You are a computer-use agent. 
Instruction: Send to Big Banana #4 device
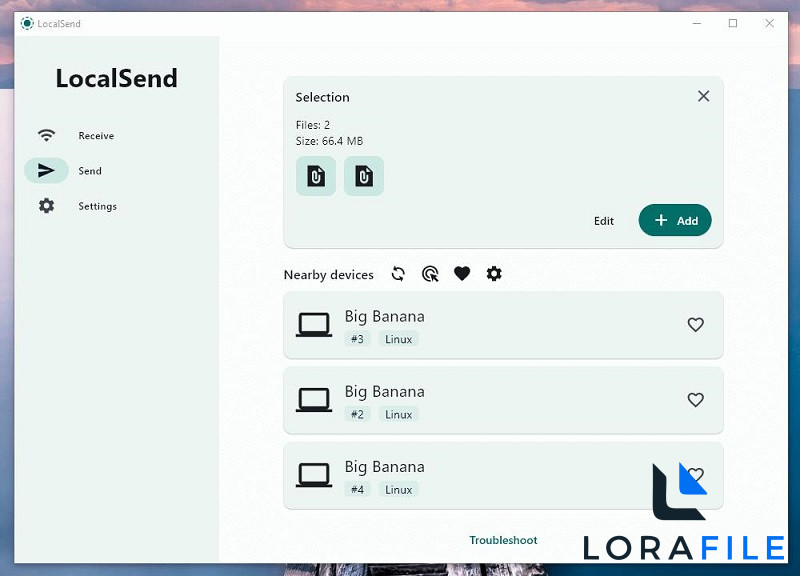503,475
